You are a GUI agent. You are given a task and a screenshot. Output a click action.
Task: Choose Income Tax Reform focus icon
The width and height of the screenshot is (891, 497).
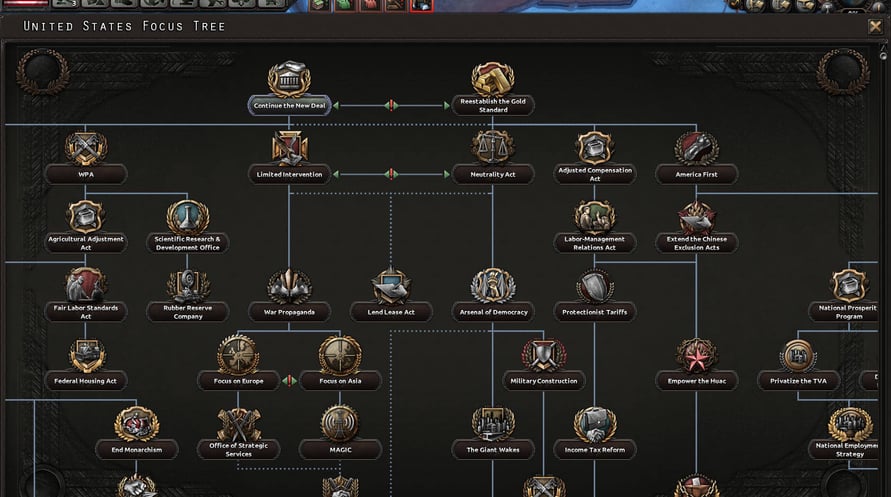click(594, 424)
